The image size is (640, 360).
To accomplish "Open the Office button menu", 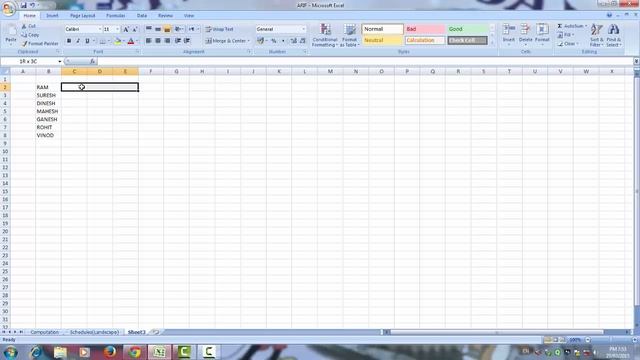I will pyautogui.click(x=8, y=8).
